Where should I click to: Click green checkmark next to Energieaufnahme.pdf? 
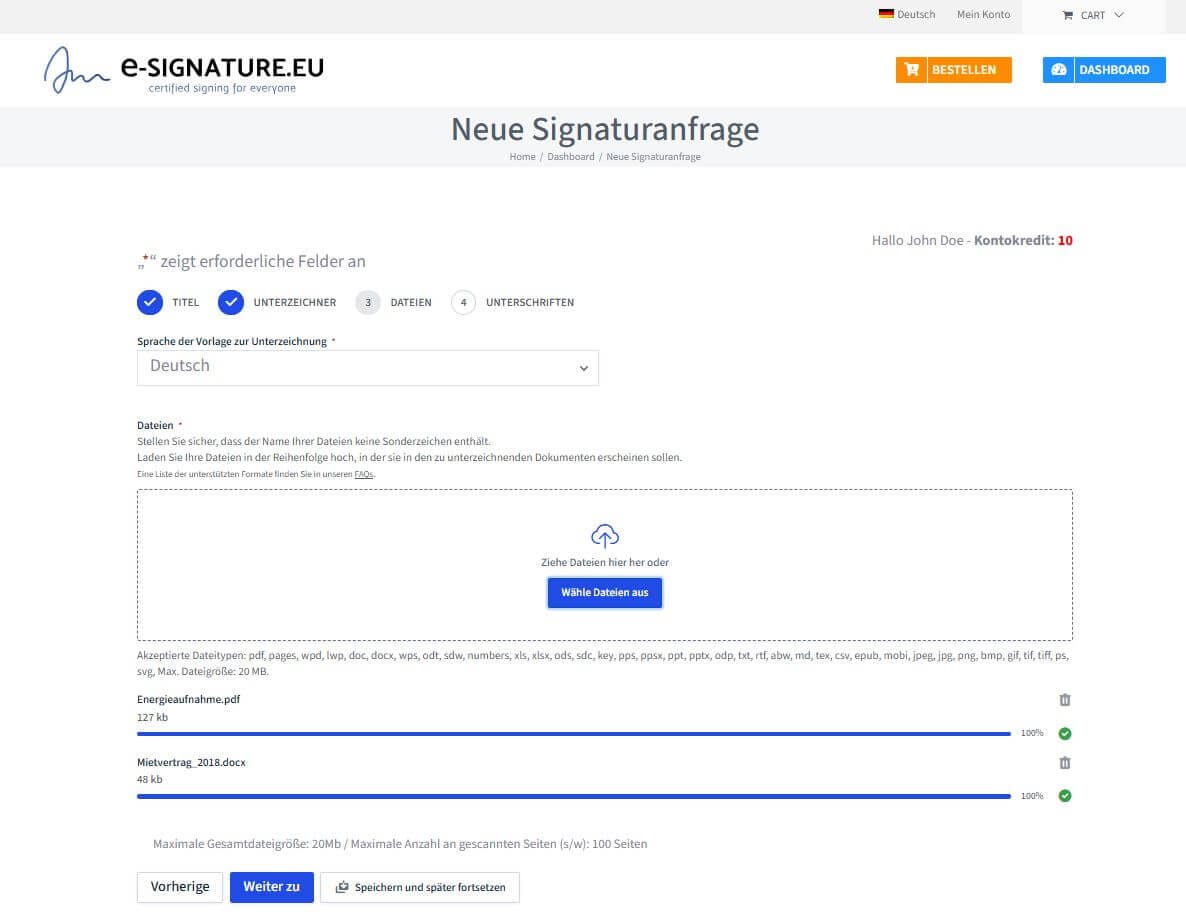click(x=1065, y=734)
